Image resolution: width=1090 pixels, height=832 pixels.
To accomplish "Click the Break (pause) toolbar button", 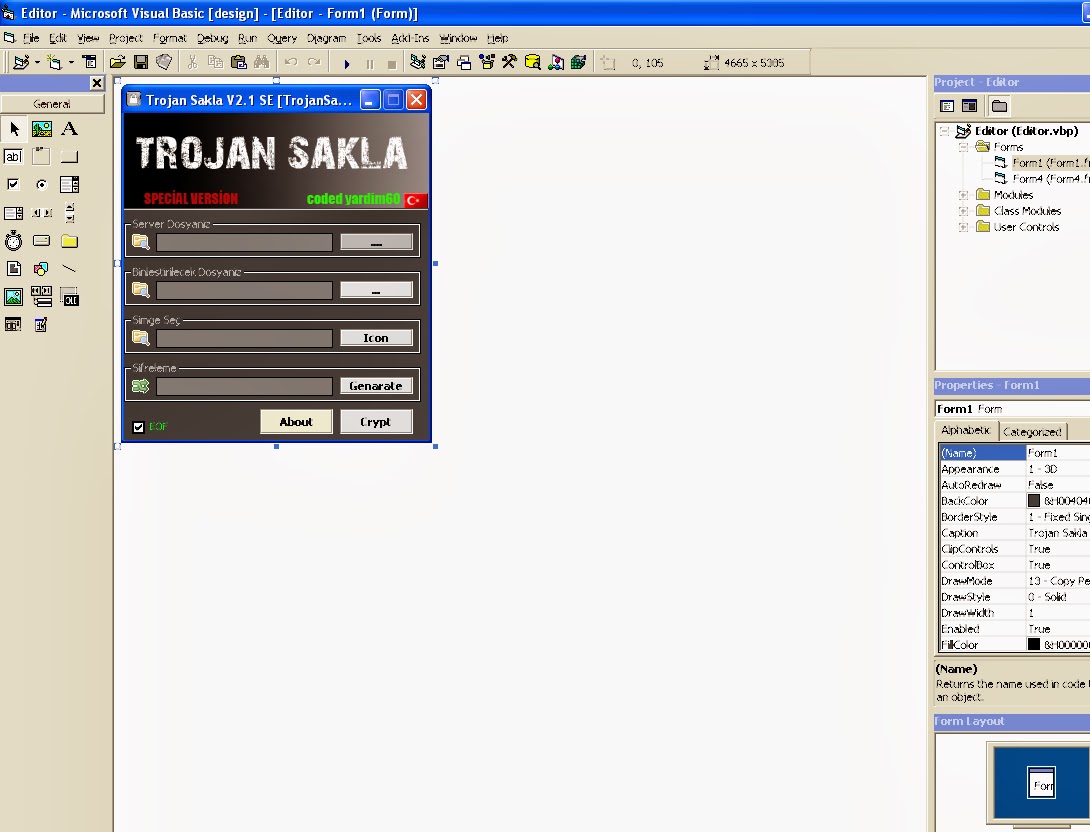I will pos(370,63).
